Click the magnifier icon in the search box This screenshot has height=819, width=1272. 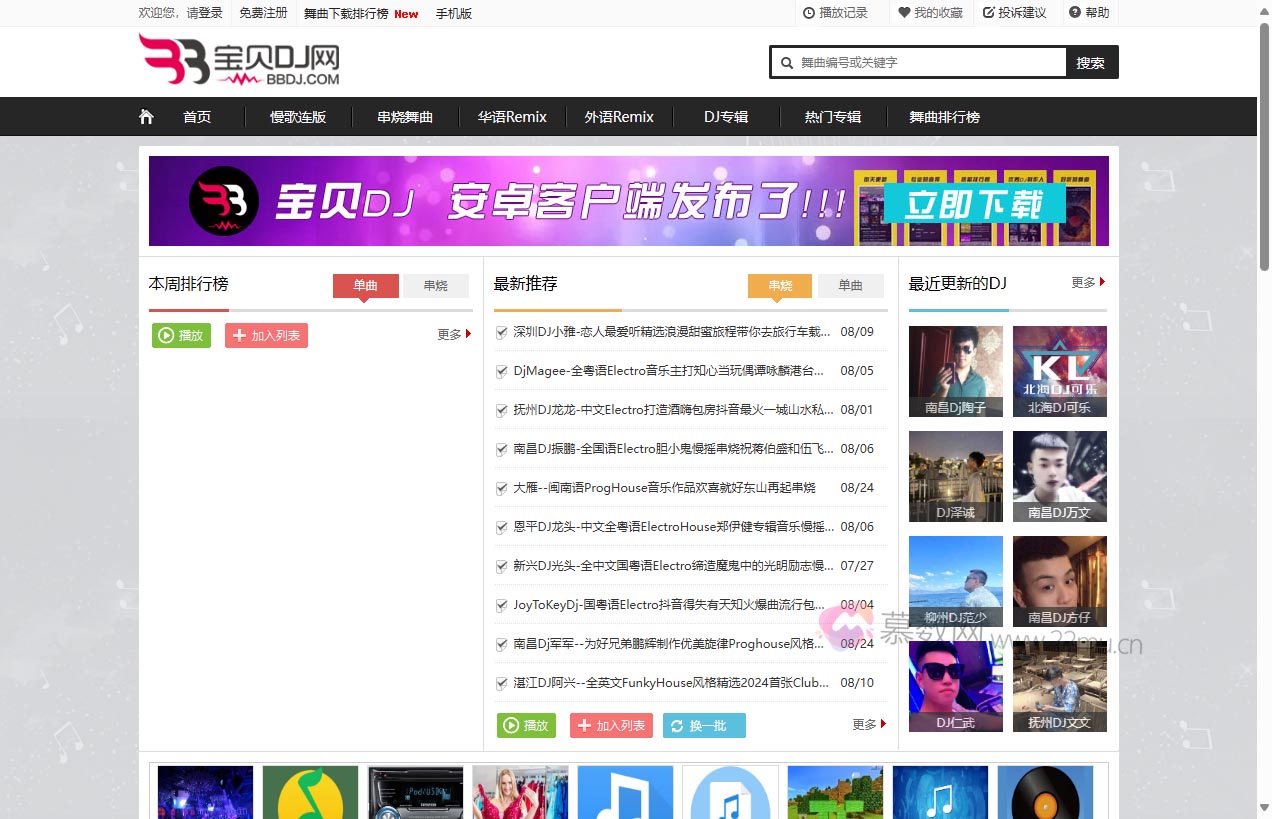coord(786,62)
